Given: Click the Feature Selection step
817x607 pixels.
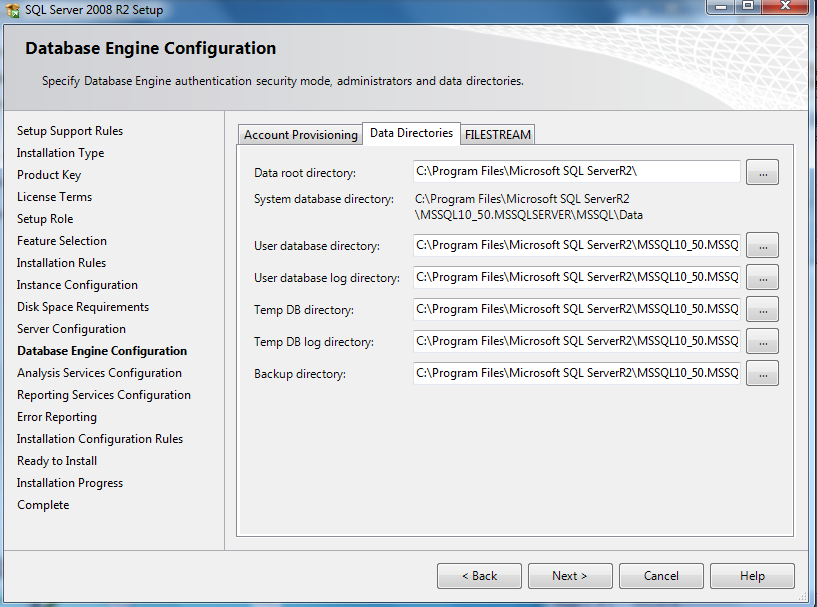Looking at the screenshot, I should [61, 241].
